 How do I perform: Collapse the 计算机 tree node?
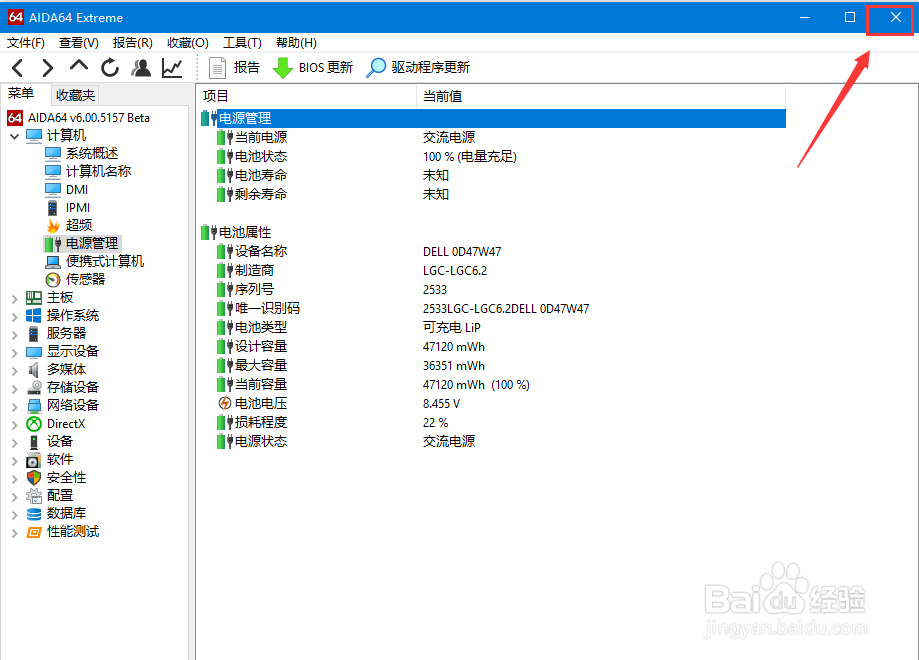[15, 136]
